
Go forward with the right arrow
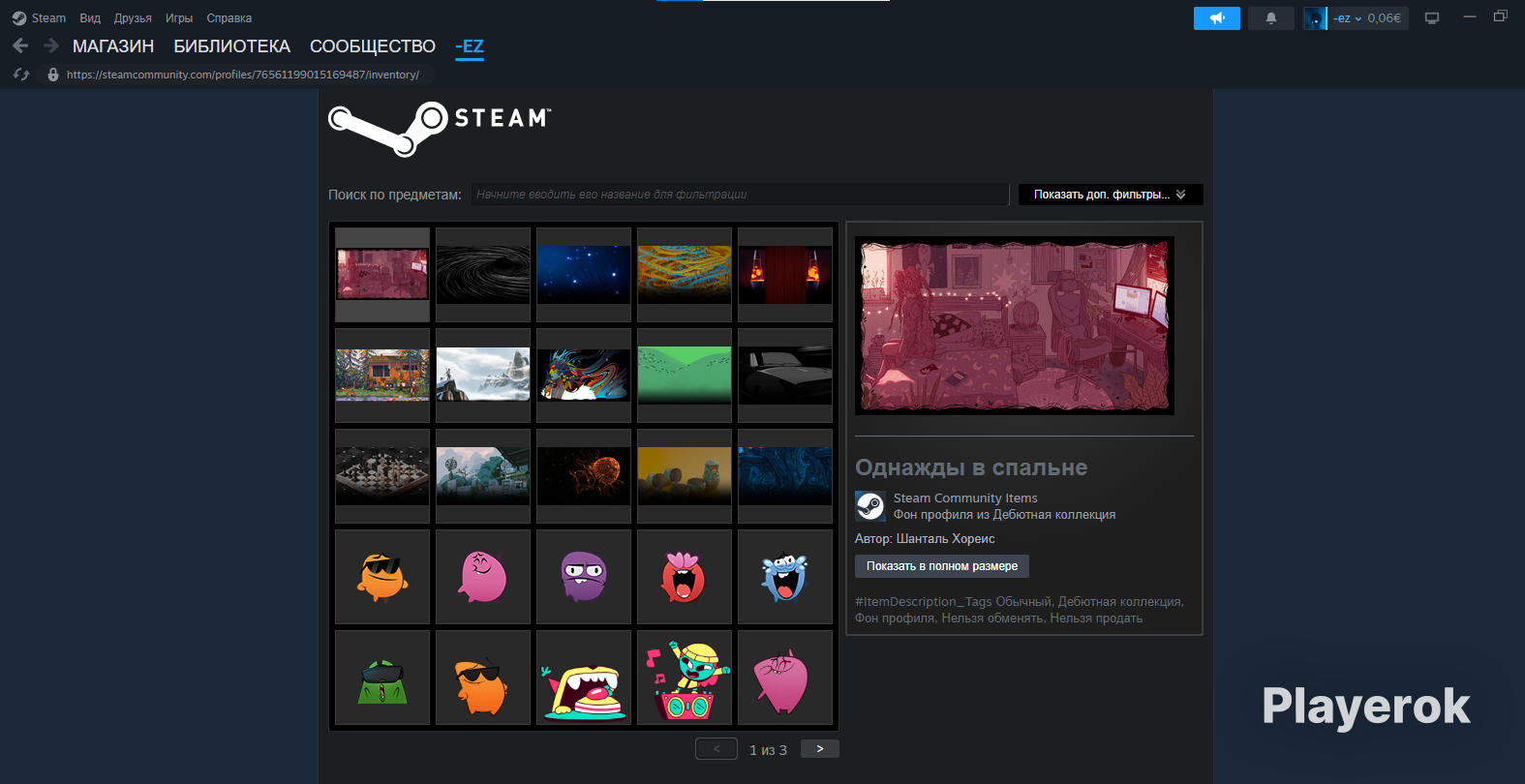(x=51, y=45)
